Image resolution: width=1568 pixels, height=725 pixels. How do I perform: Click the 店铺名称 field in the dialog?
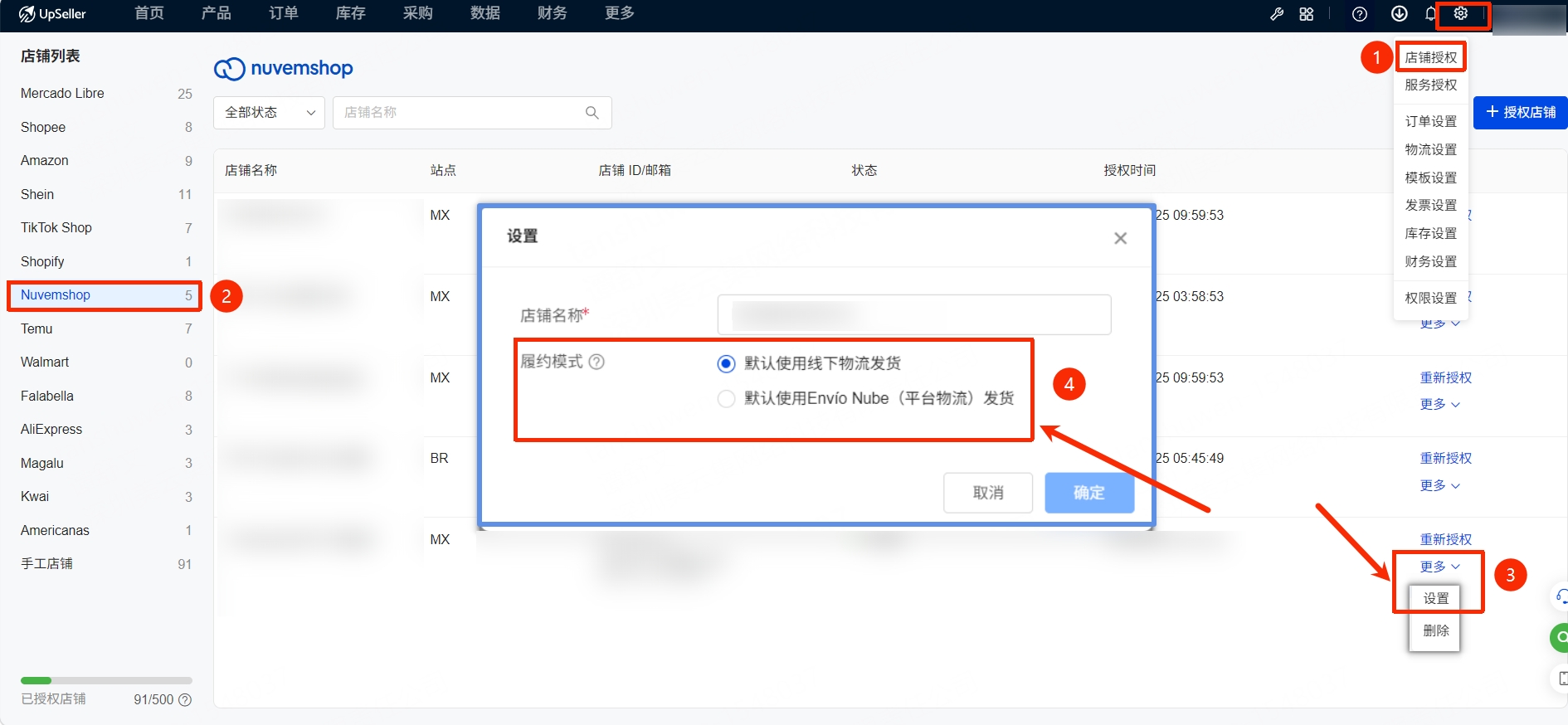914,315
